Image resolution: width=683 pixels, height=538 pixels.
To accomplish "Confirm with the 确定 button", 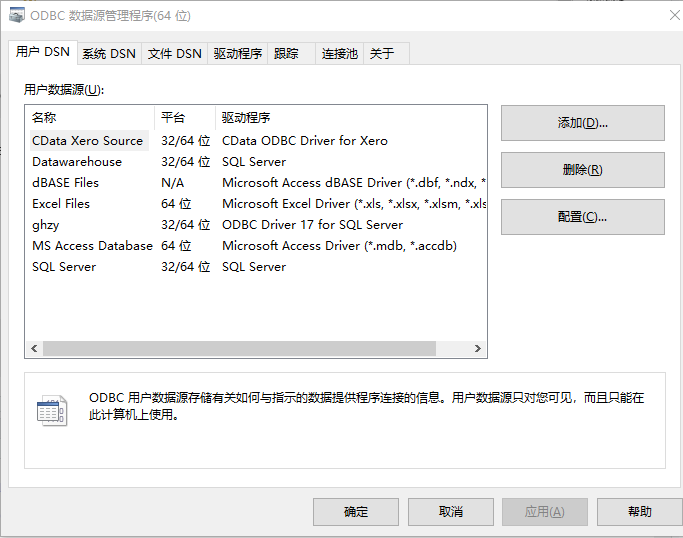I will 356,512.
